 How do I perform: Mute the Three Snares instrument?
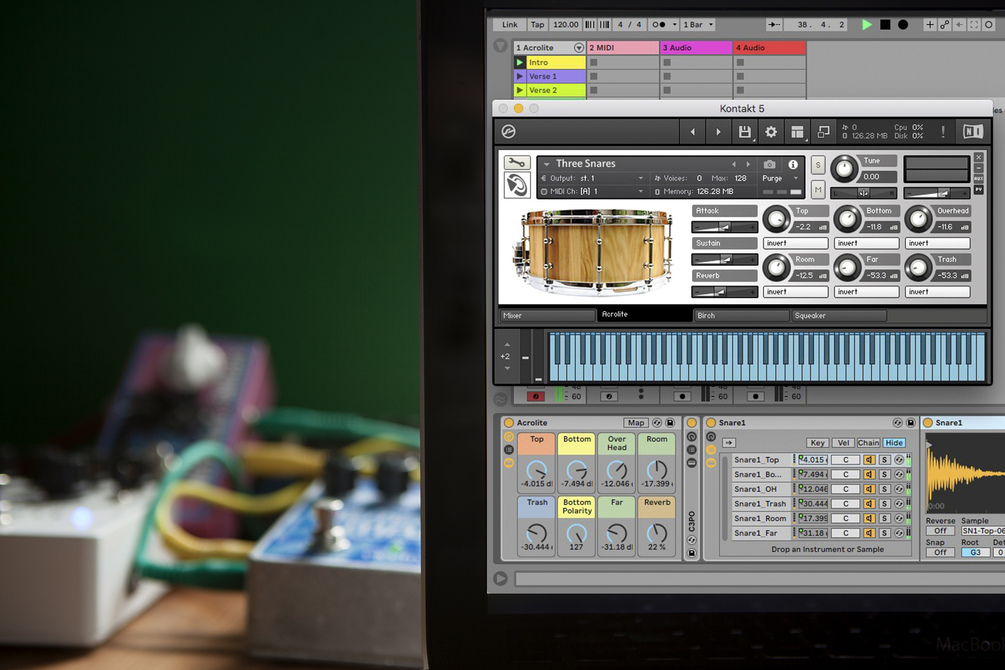pyautogui.click(x=818, y=189)
